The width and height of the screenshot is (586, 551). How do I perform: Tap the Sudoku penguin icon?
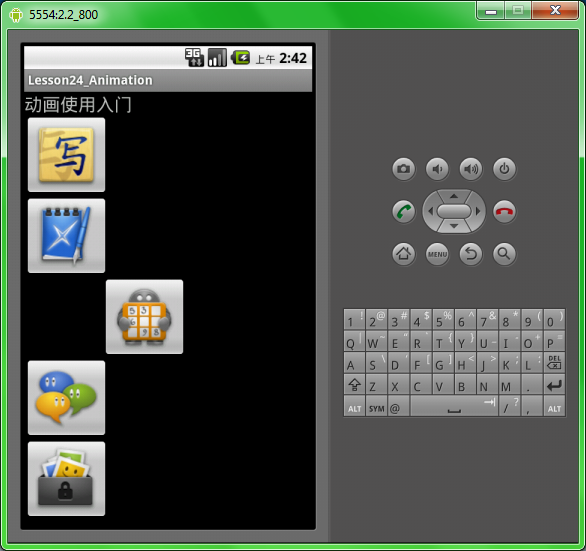pyautogui.click(x=145, y=317)
